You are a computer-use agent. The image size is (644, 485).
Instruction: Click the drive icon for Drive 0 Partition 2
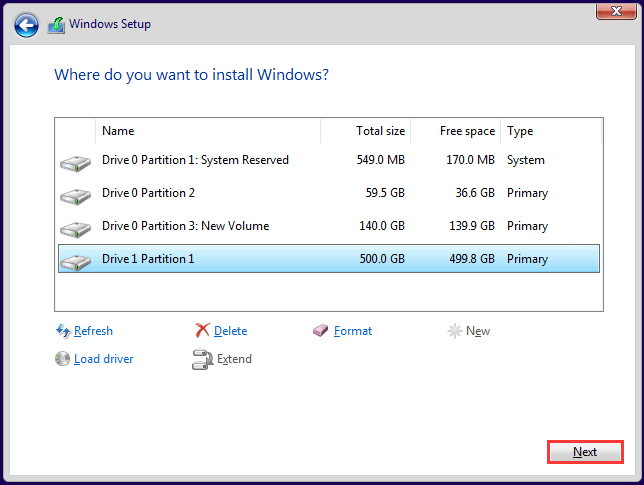tap(75, 196)
